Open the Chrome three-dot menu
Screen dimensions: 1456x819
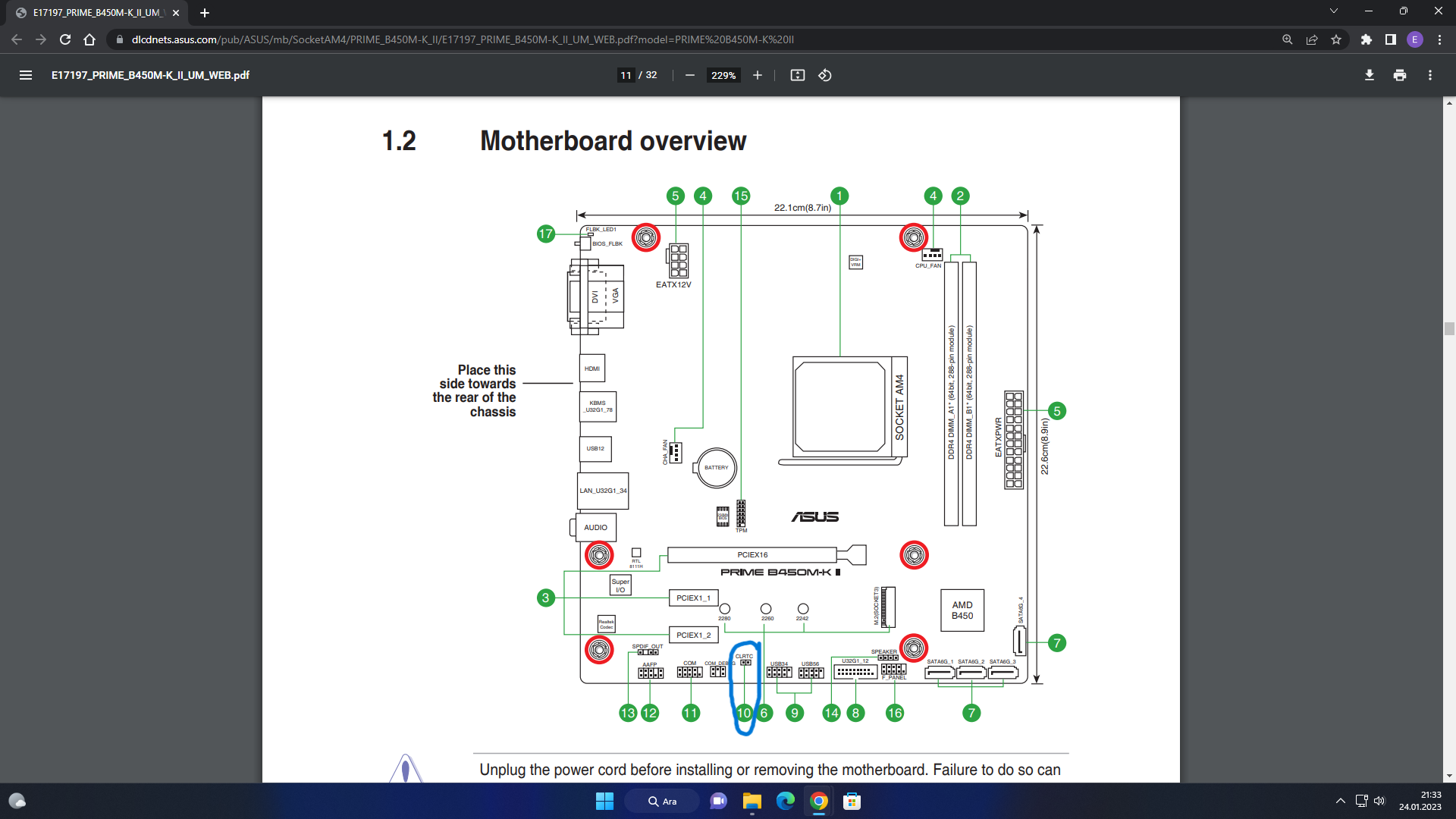(1439, 39)
